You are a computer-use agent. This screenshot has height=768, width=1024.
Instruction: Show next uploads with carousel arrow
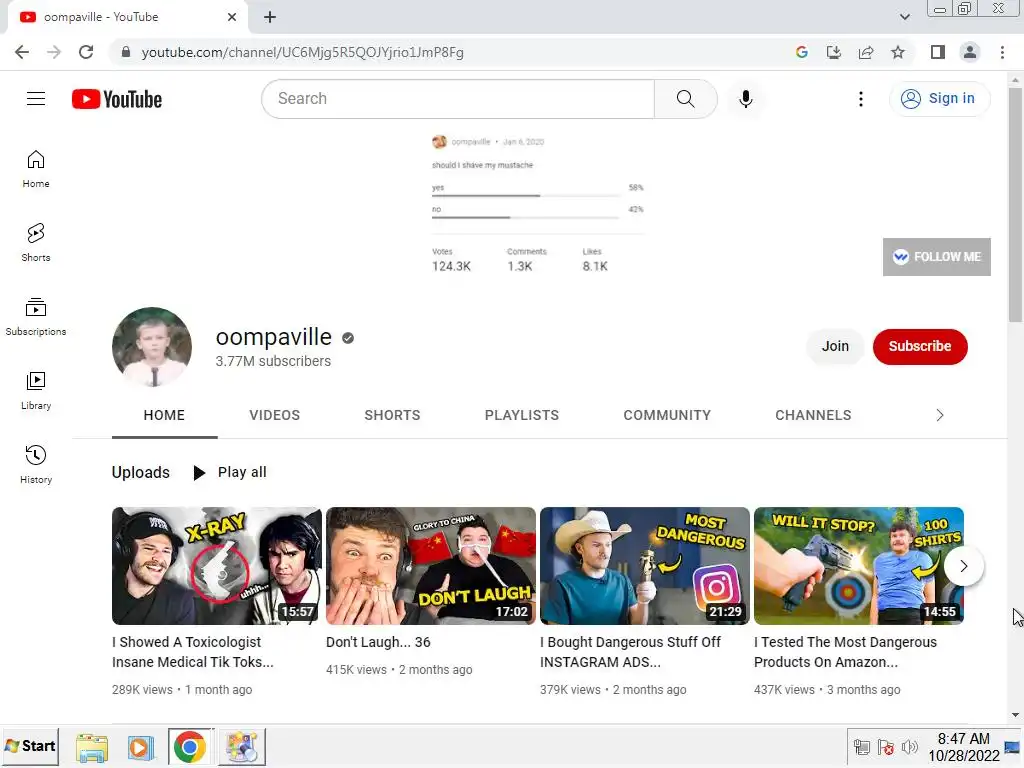963,566
